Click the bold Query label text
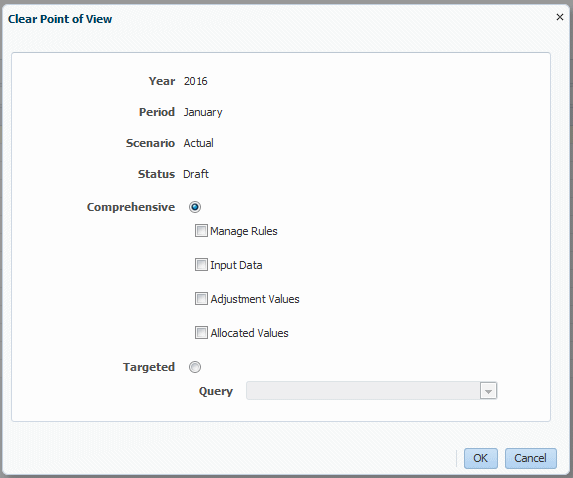Screen dimensions: 573x478 point(216,391)
